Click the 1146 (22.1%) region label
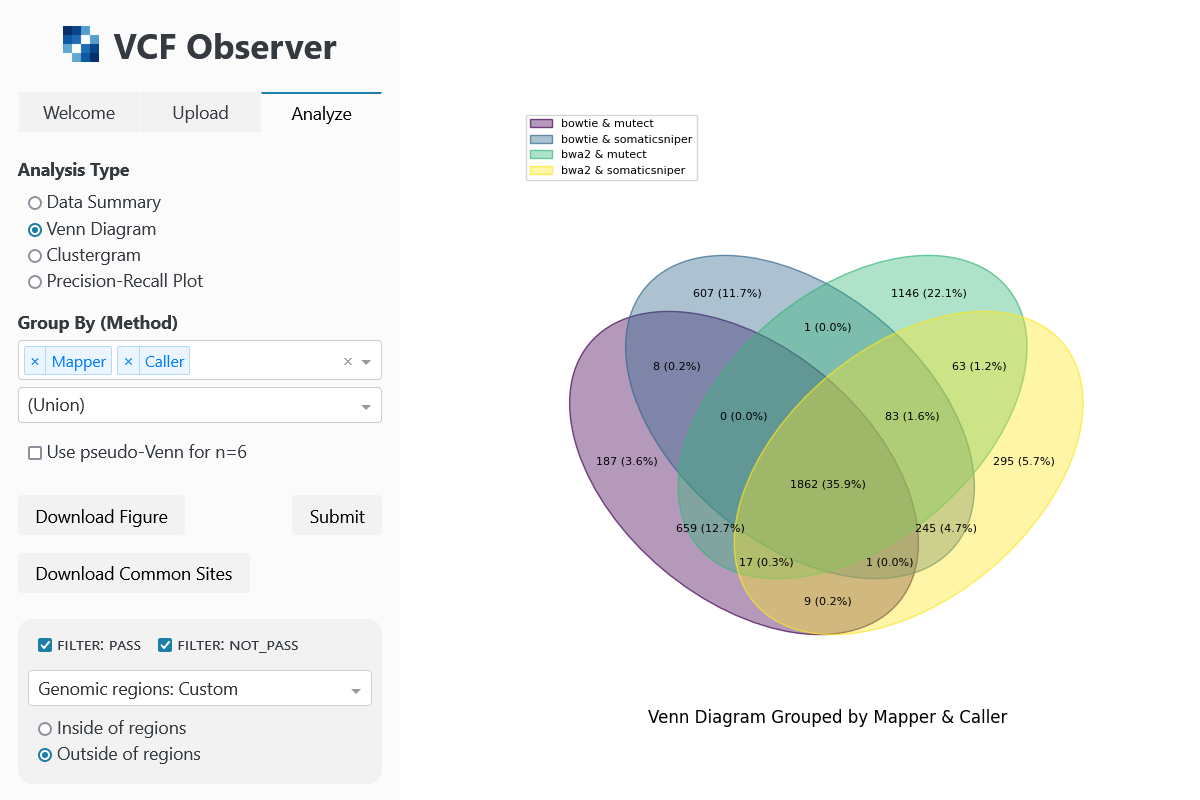1200x800 pixels. coord(929,293)
